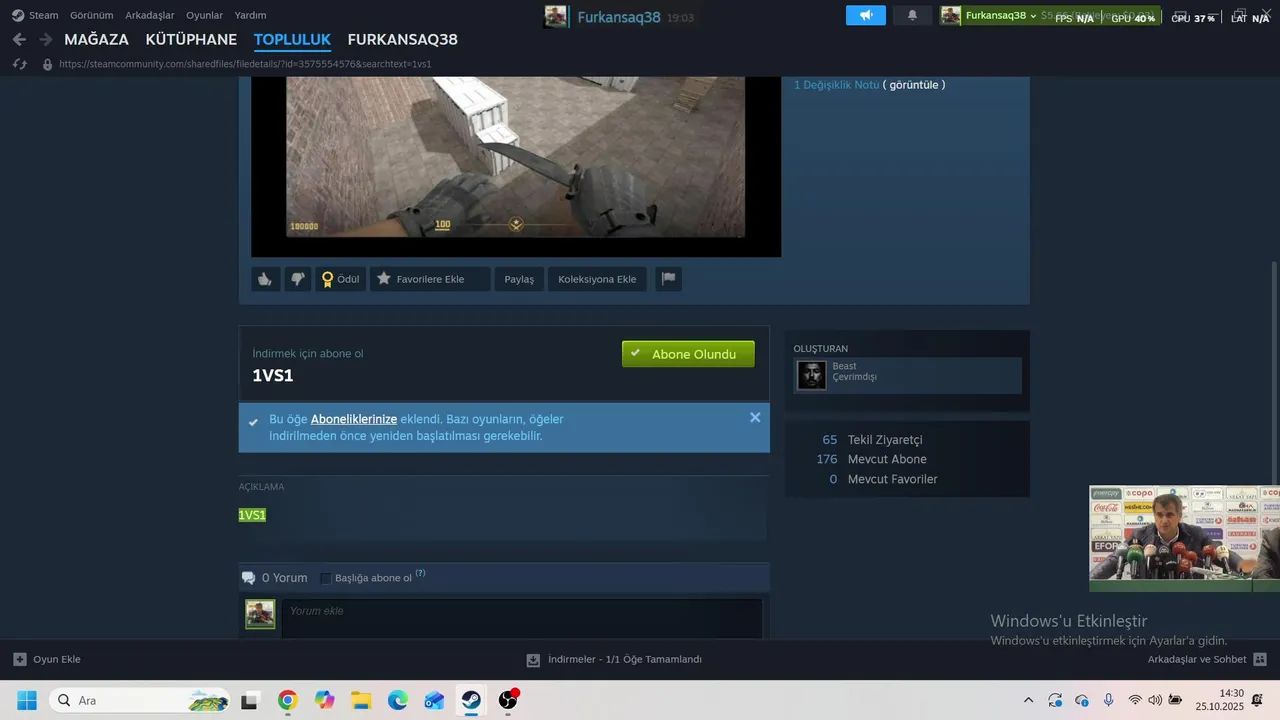Switch to the TOPLULUK tab
1280x720 pixels.
pos(292,40)
